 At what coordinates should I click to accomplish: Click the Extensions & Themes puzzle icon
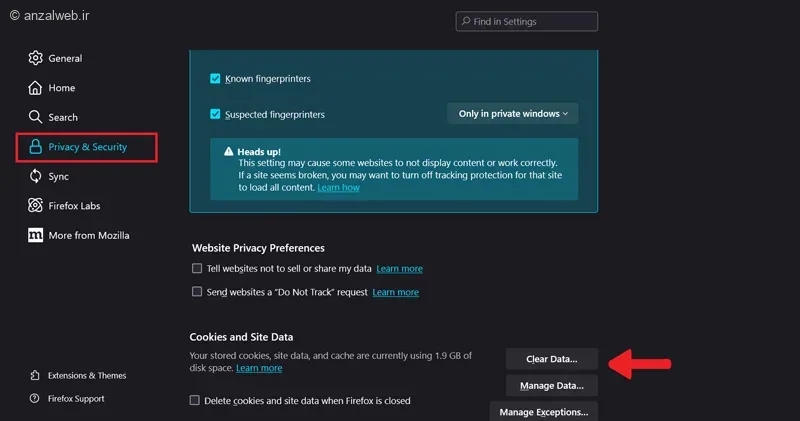click(35, 376)
